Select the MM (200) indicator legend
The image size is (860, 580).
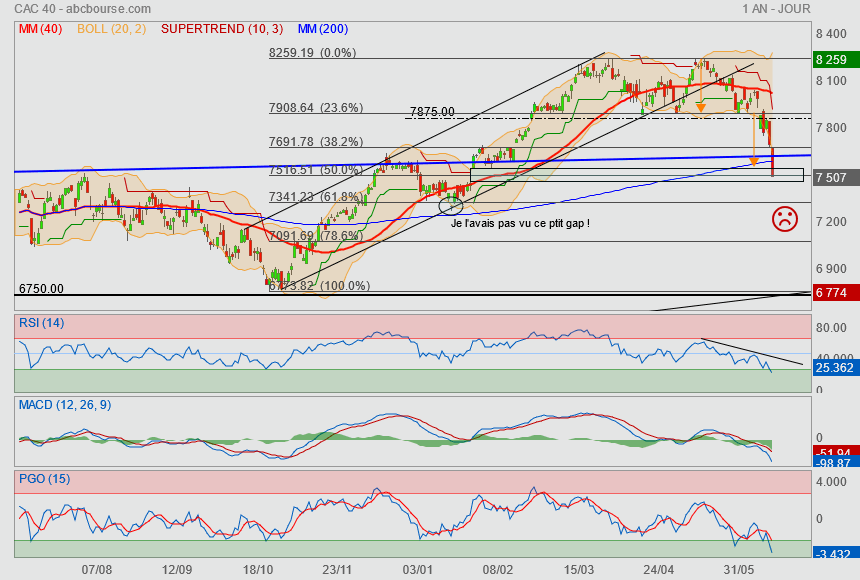tap(323, 29)
